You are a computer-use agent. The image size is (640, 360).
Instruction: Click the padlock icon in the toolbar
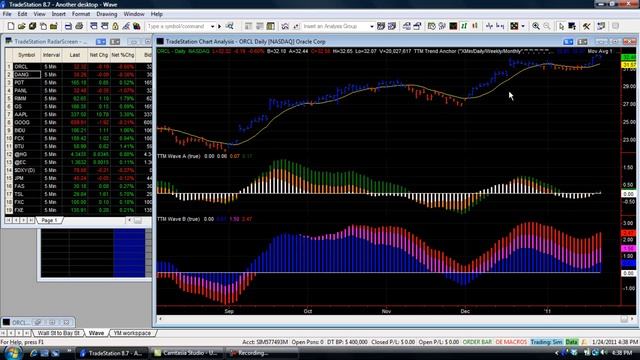[x=116, y=26]
